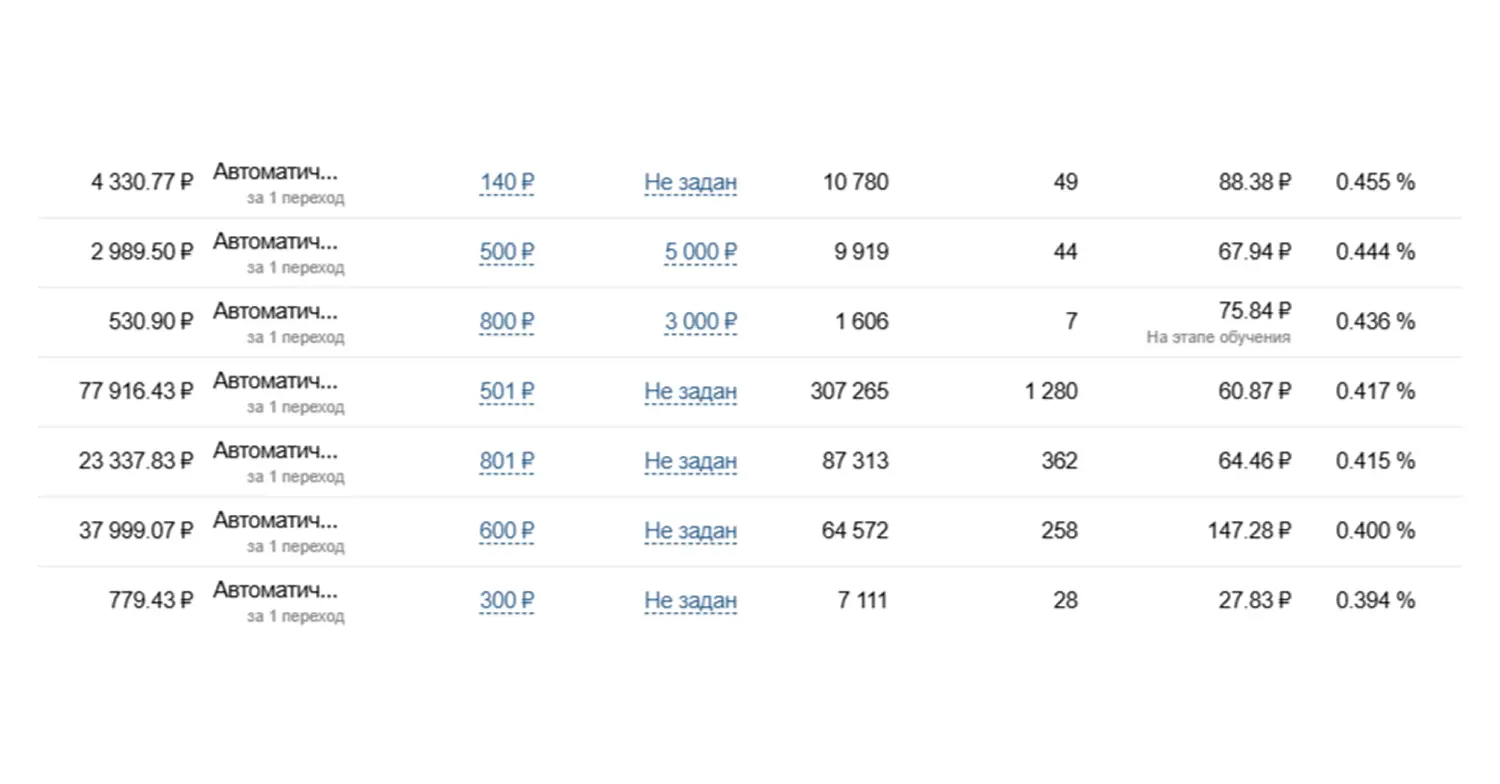
Task: Click 'Не задан' in the 23 337.83 ₽ row
Action: point(690,461)
